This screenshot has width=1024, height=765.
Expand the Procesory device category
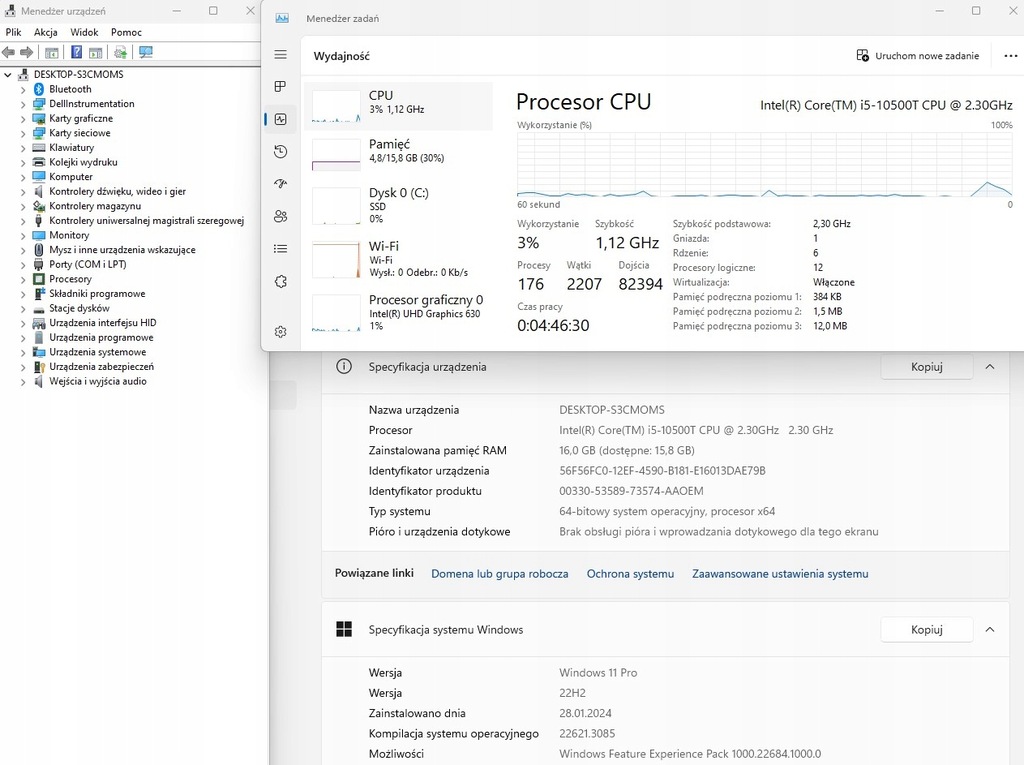23,279
